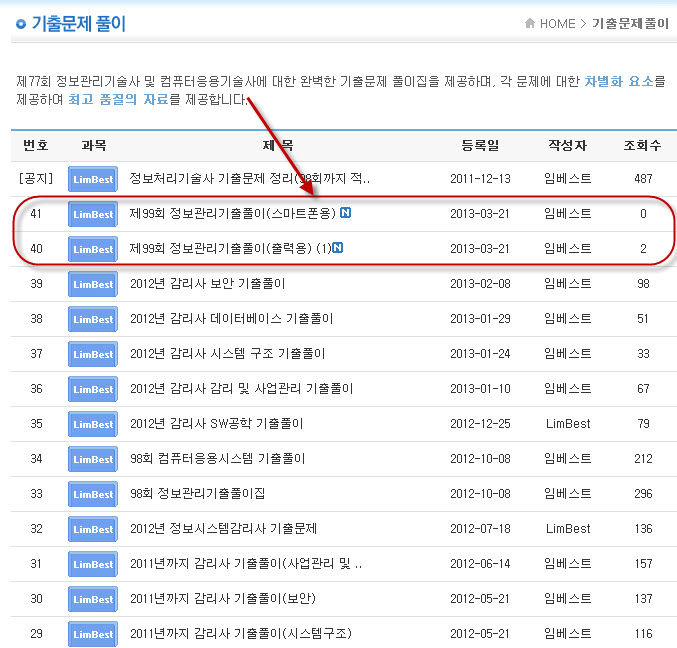
Task: Open post 2012년 정보시스템감리사 기출문제
Action: [223, 528]
